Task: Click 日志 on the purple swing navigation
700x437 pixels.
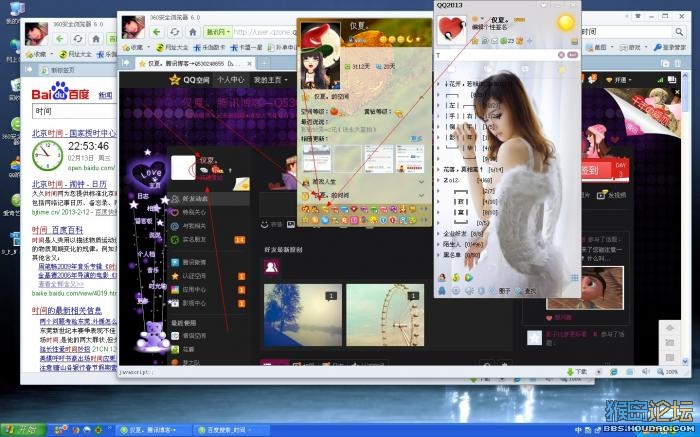Action: pyautogui.click(x=143, y=196)
